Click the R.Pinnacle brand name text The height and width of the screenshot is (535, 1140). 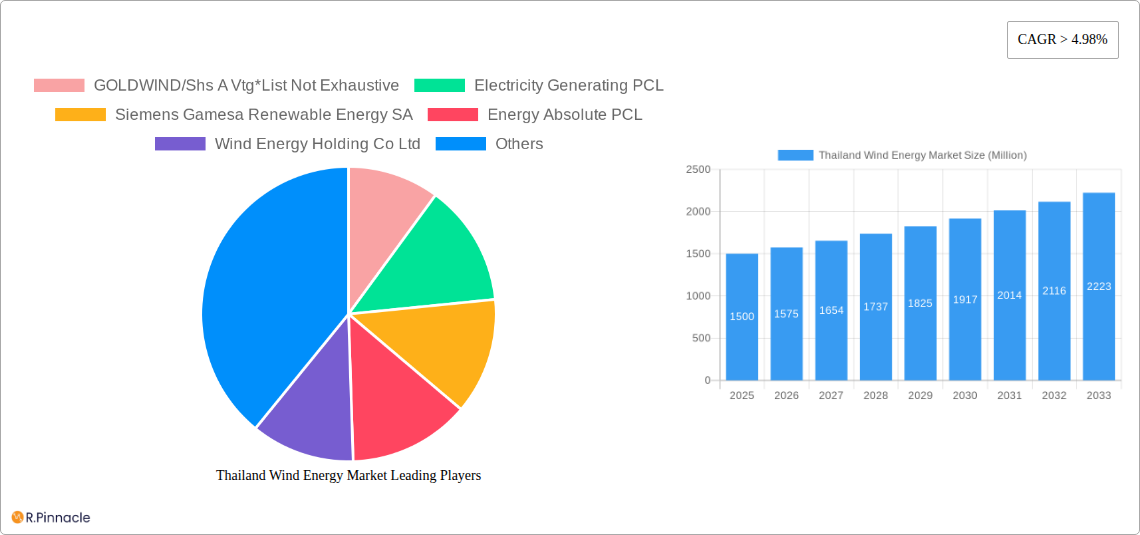click(x=58, y=518)
